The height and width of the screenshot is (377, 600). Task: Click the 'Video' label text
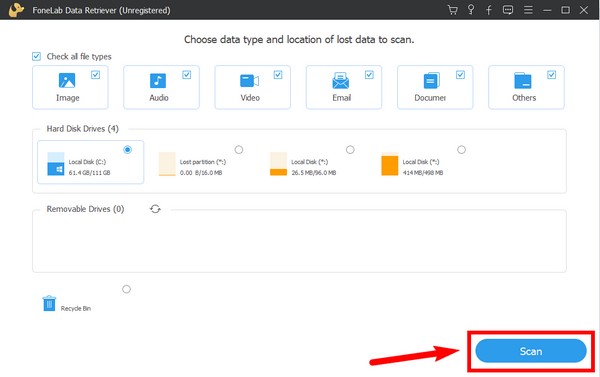coord(250,98)
